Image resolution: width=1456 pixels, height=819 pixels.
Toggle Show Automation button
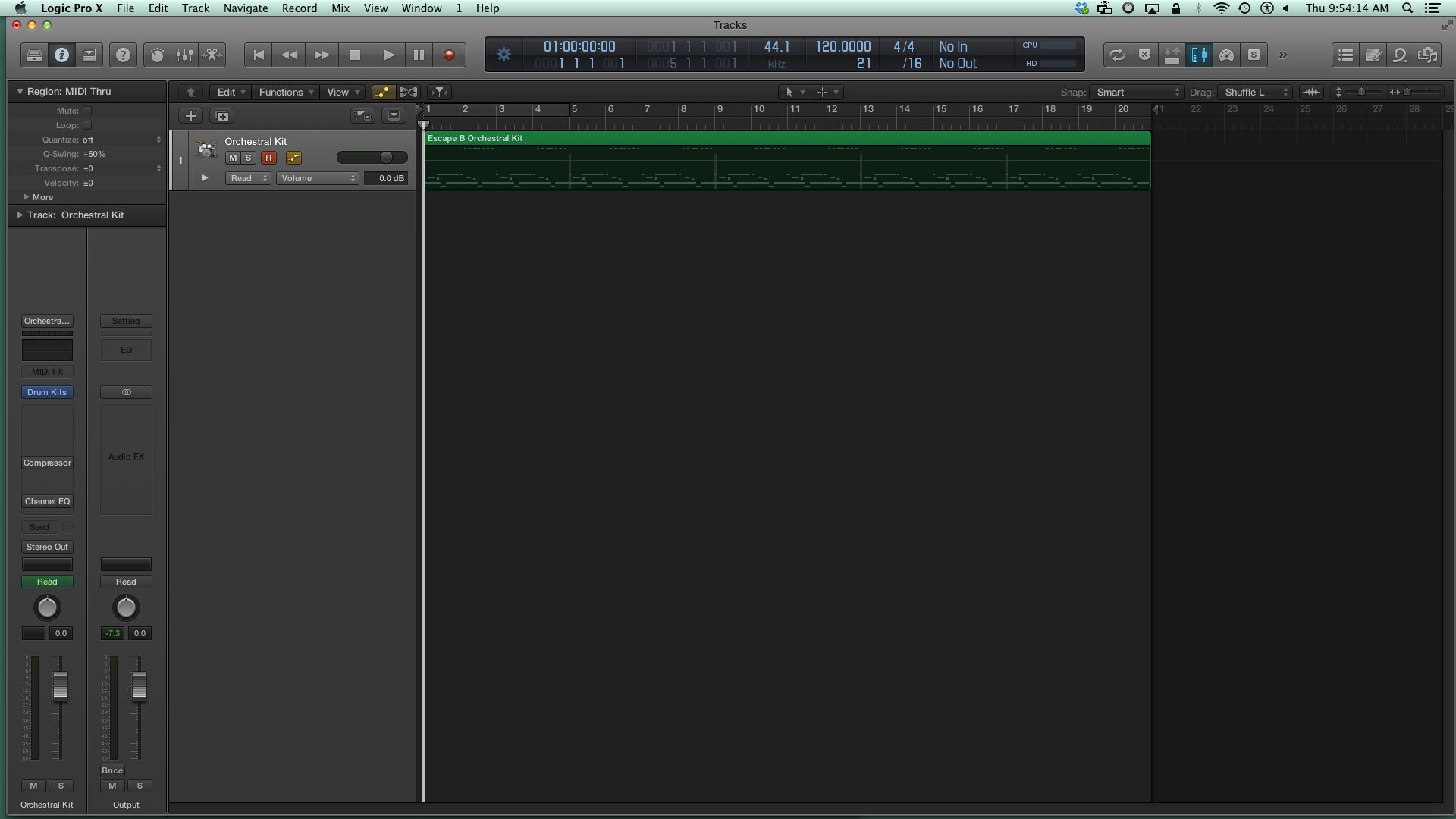coord(383,92)
